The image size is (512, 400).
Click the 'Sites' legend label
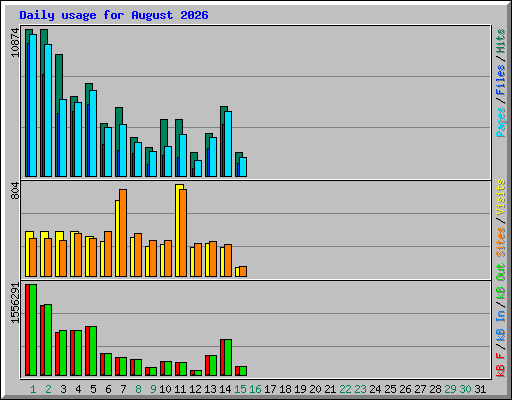(x=501, y=242)
